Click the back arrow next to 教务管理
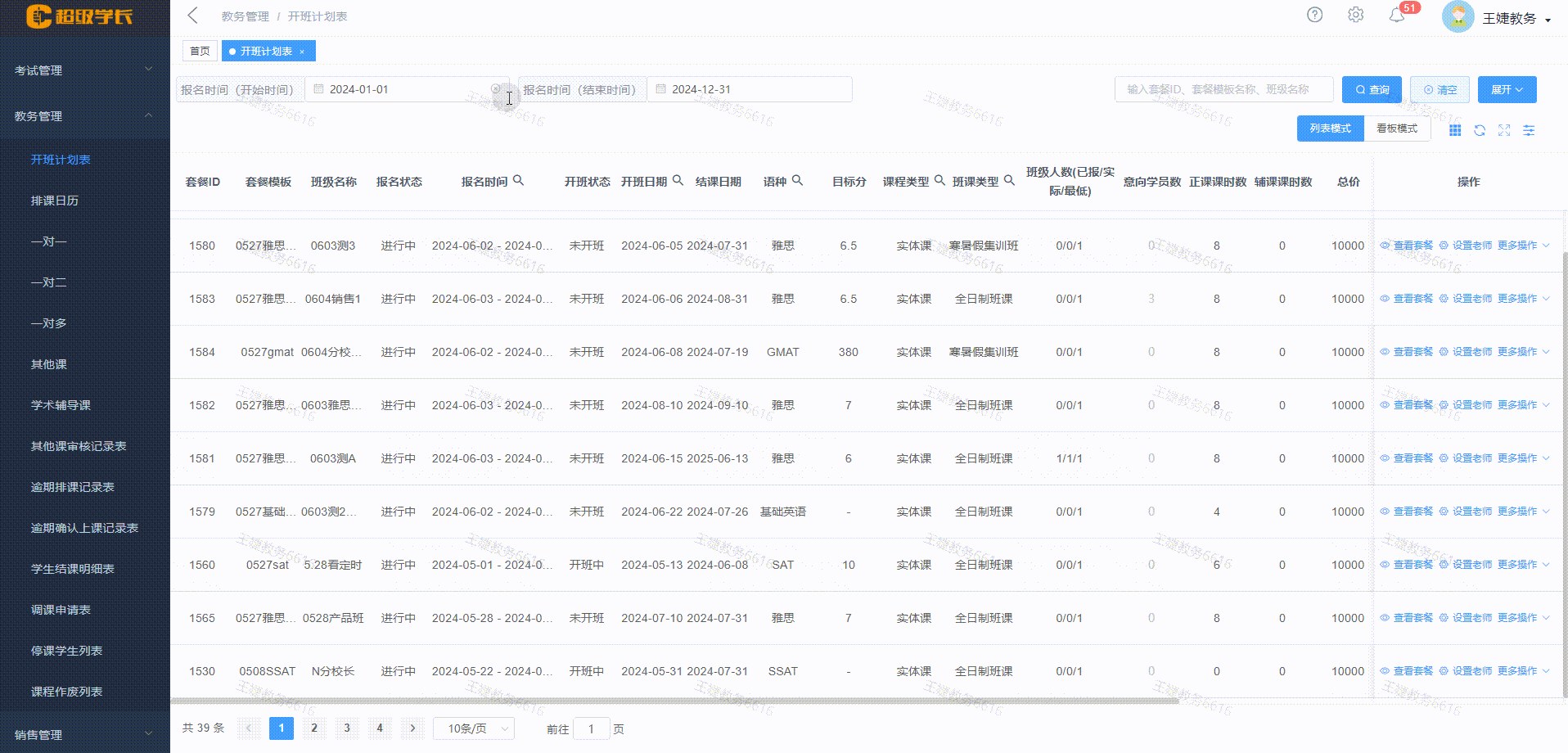The image size is (1568, 753). [x=192, y=15]
